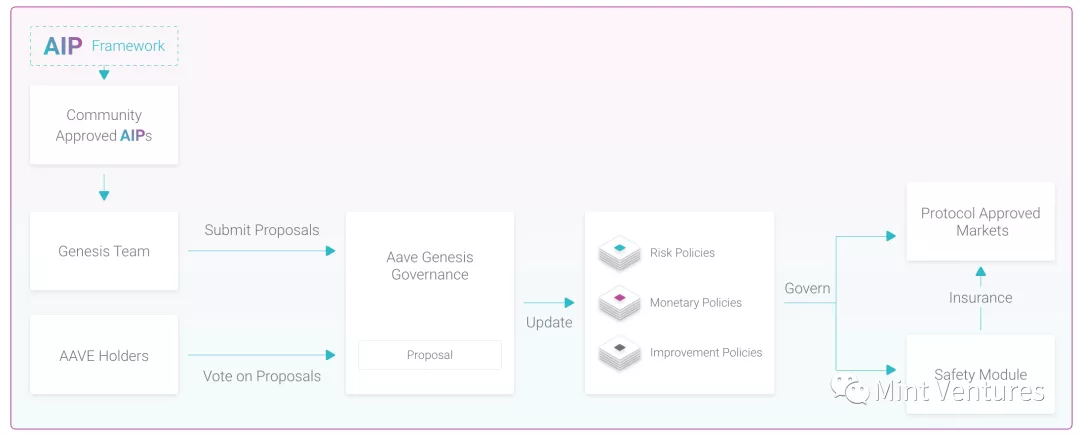Click the AIP Framework logo box
The width and height of the screenshot is (1080, 436).
pos(104,46)
